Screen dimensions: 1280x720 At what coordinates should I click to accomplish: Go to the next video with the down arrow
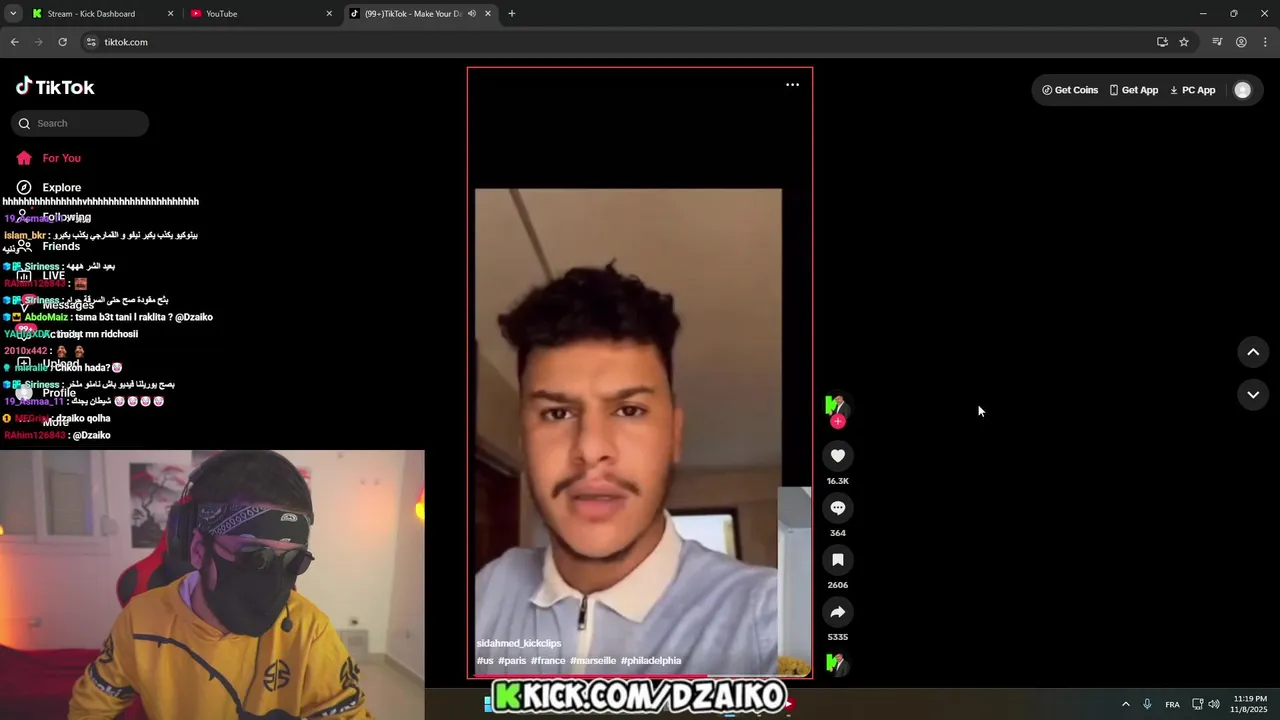(x=1253, y=395)
